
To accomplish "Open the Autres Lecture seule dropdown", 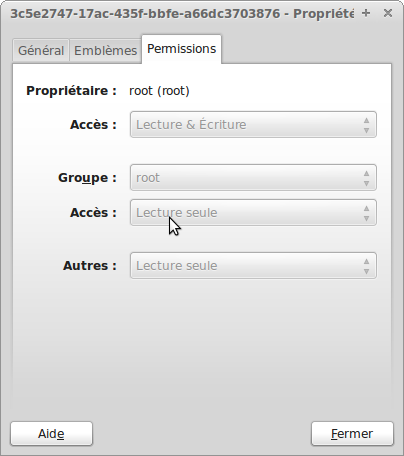I will pyautogui.click(x=253, y=266).
